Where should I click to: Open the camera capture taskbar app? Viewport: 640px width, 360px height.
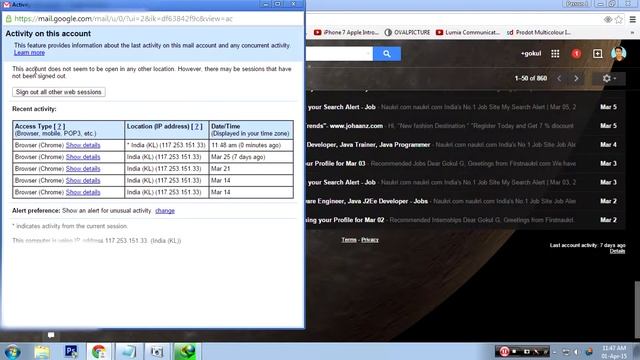point(157,352)
